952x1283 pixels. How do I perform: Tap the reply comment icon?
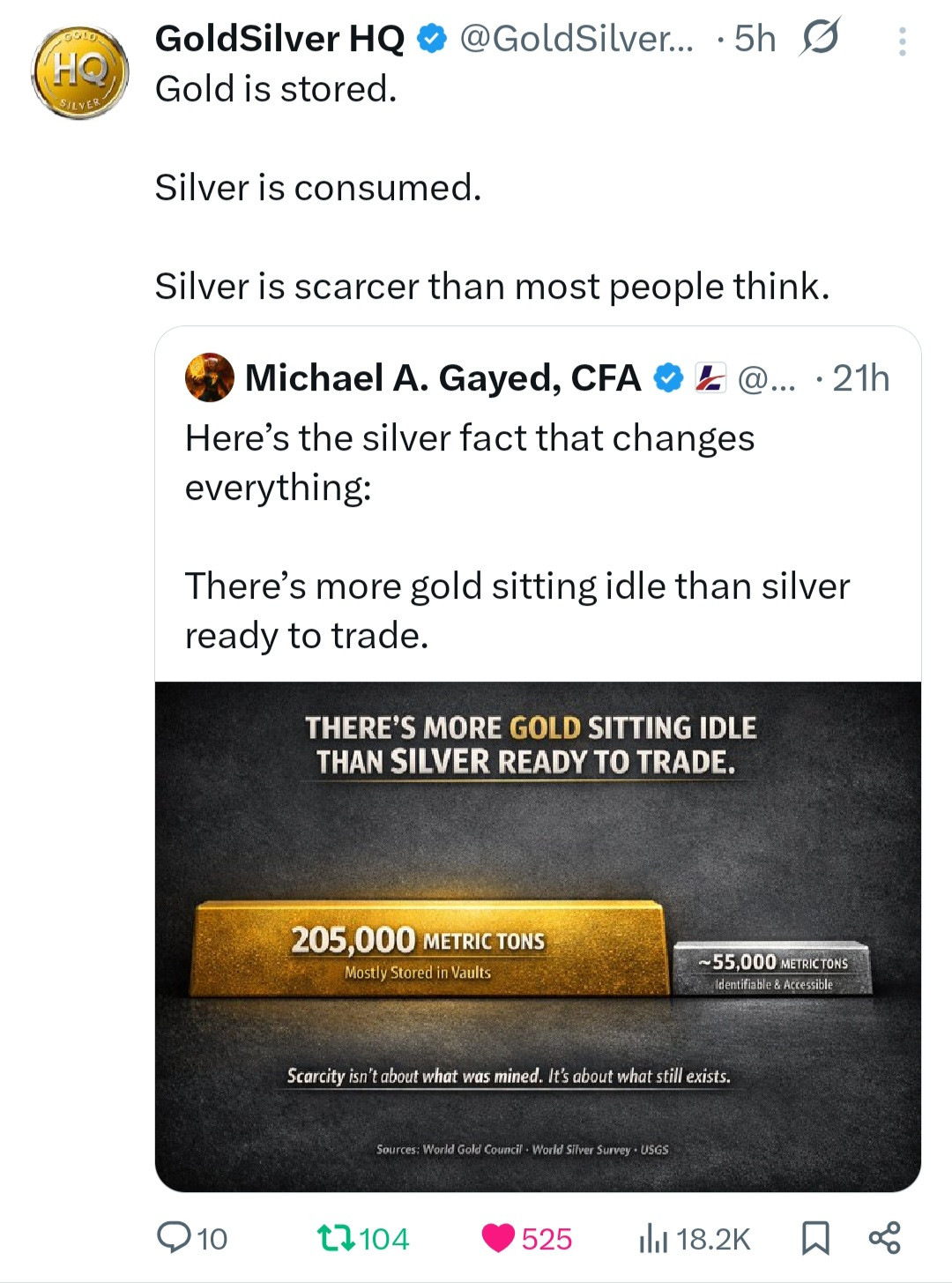[175, 1237]
